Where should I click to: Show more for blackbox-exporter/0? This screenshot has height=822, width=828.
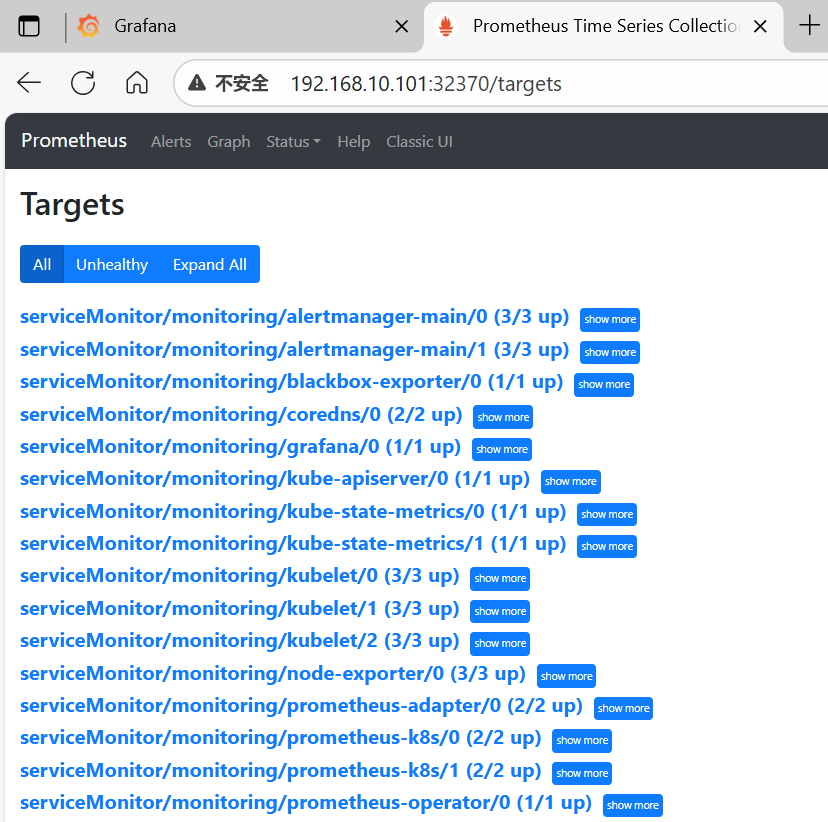604,384
